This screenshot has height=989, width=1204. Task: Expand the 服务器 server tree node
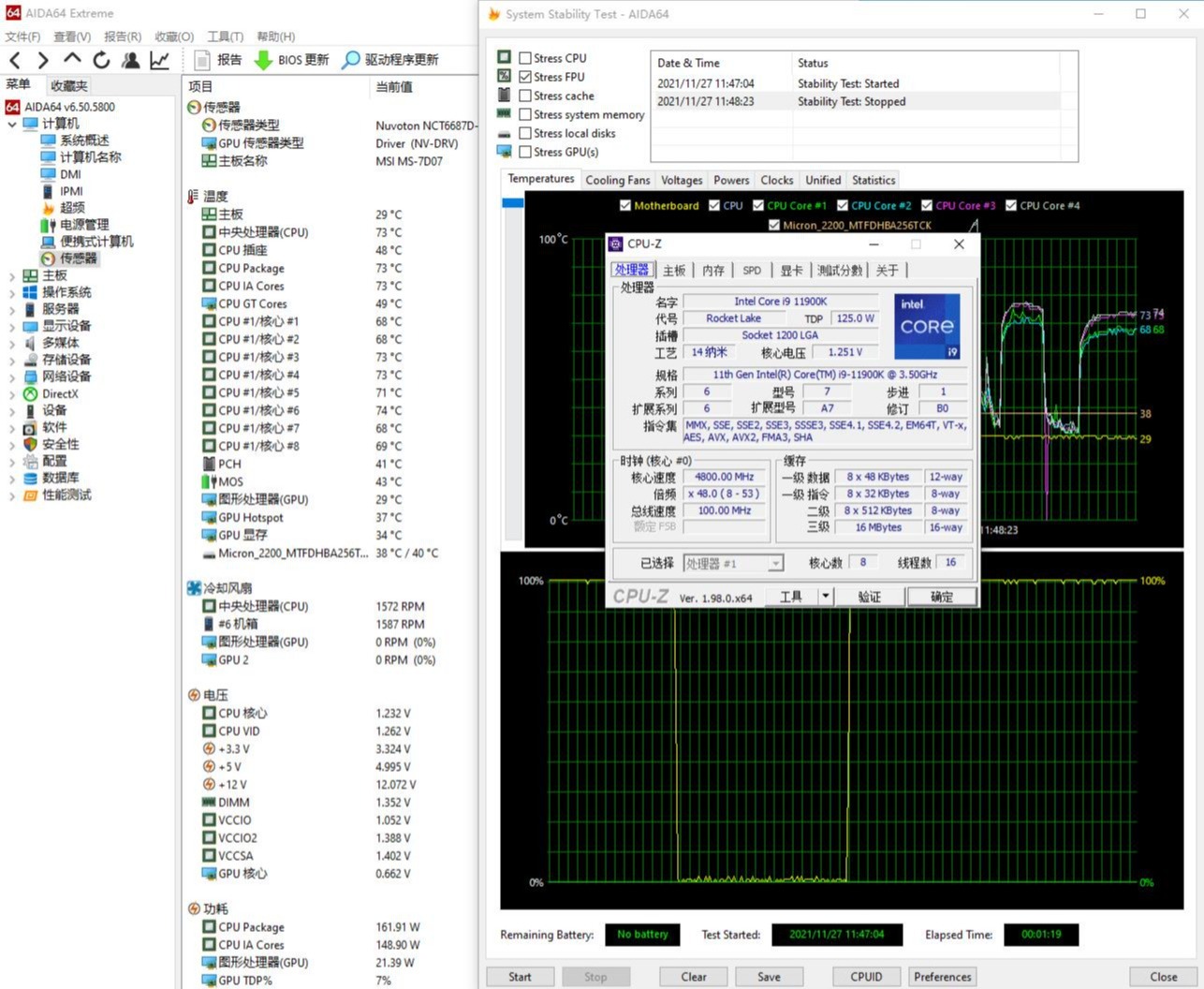click(12, 309)
